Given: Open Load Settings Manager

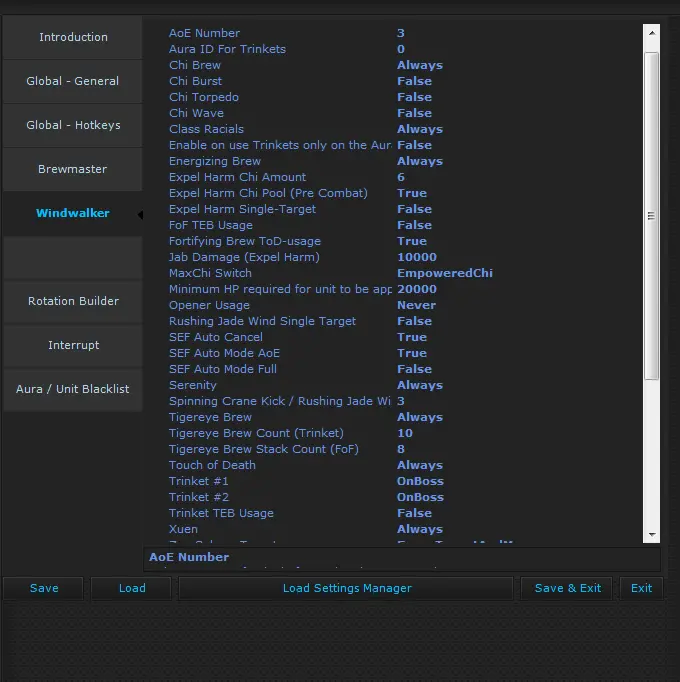Looking at the screenshot, I should (x=347, y=588).
